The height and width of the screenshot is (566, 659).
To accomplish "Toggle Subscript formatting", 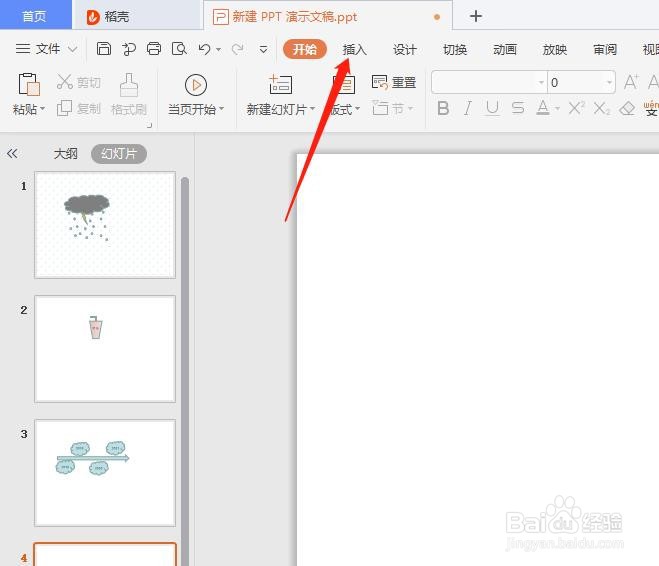I will pyautogui.click(x=602, y=109).
